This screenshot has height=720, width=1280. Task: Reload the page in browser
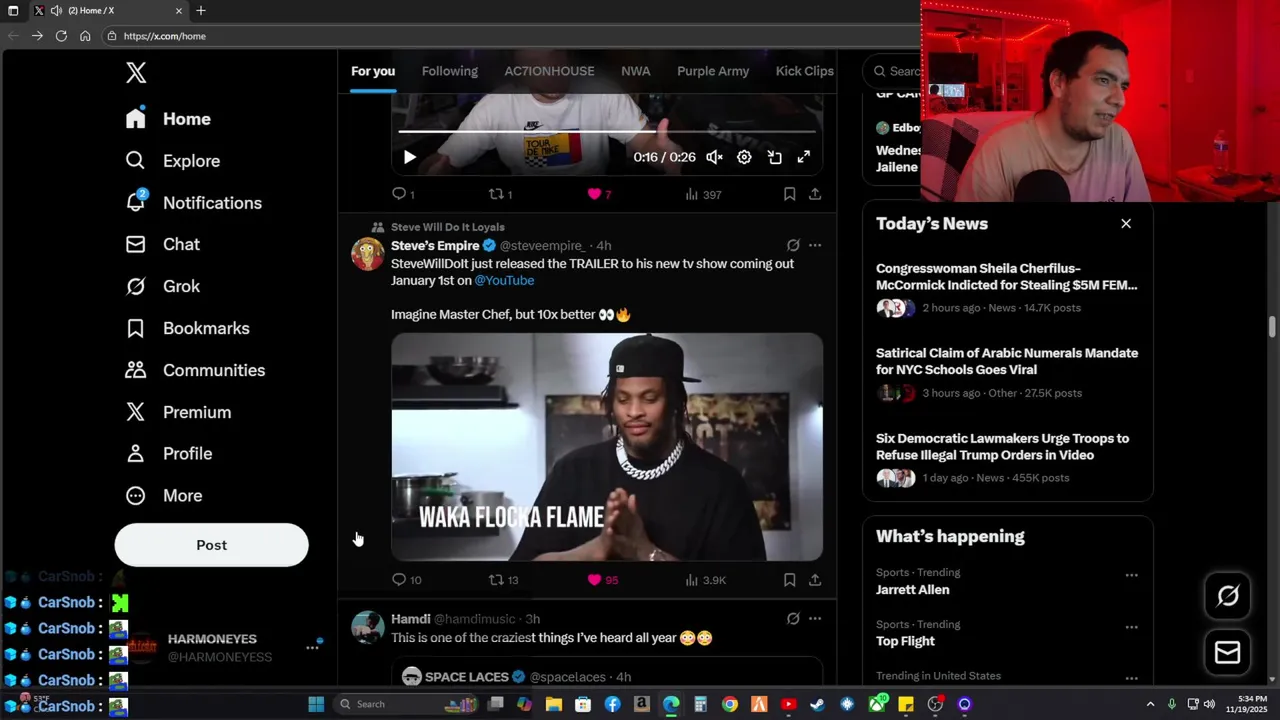click(61, 36)
